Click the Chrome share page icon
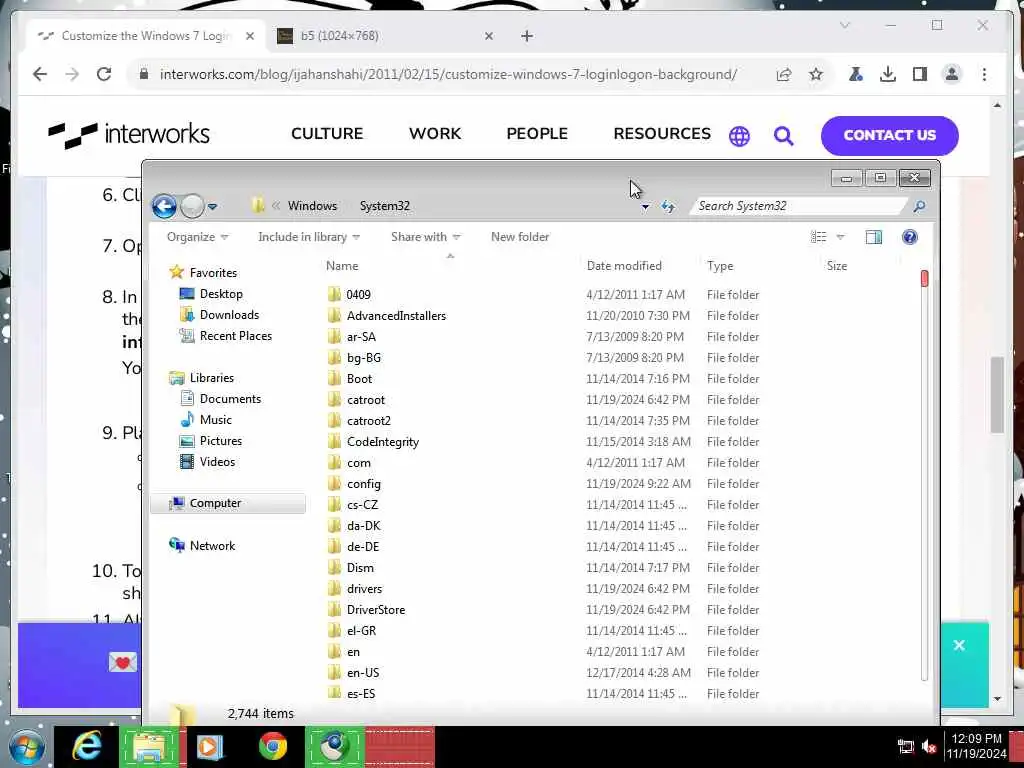The image size is (1024, 768). (x=784, y=74)
